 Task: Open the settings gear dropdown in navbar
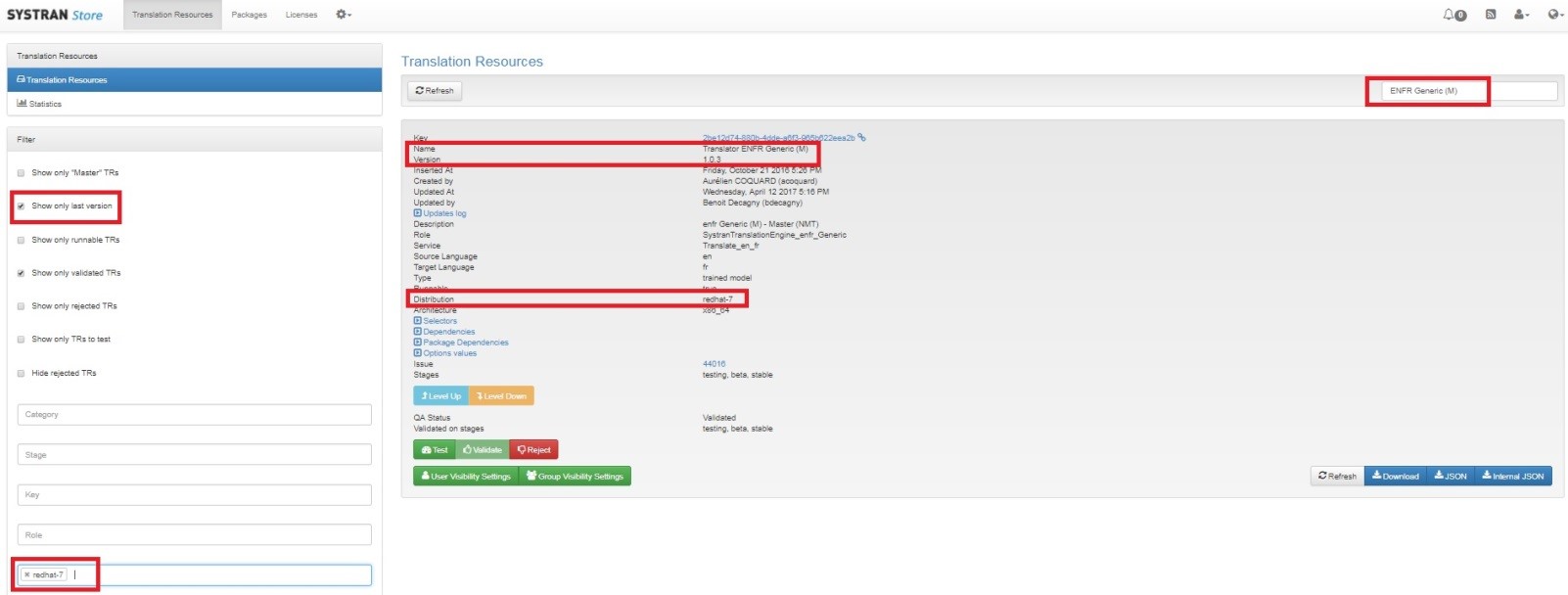click(x=344, y=15)
